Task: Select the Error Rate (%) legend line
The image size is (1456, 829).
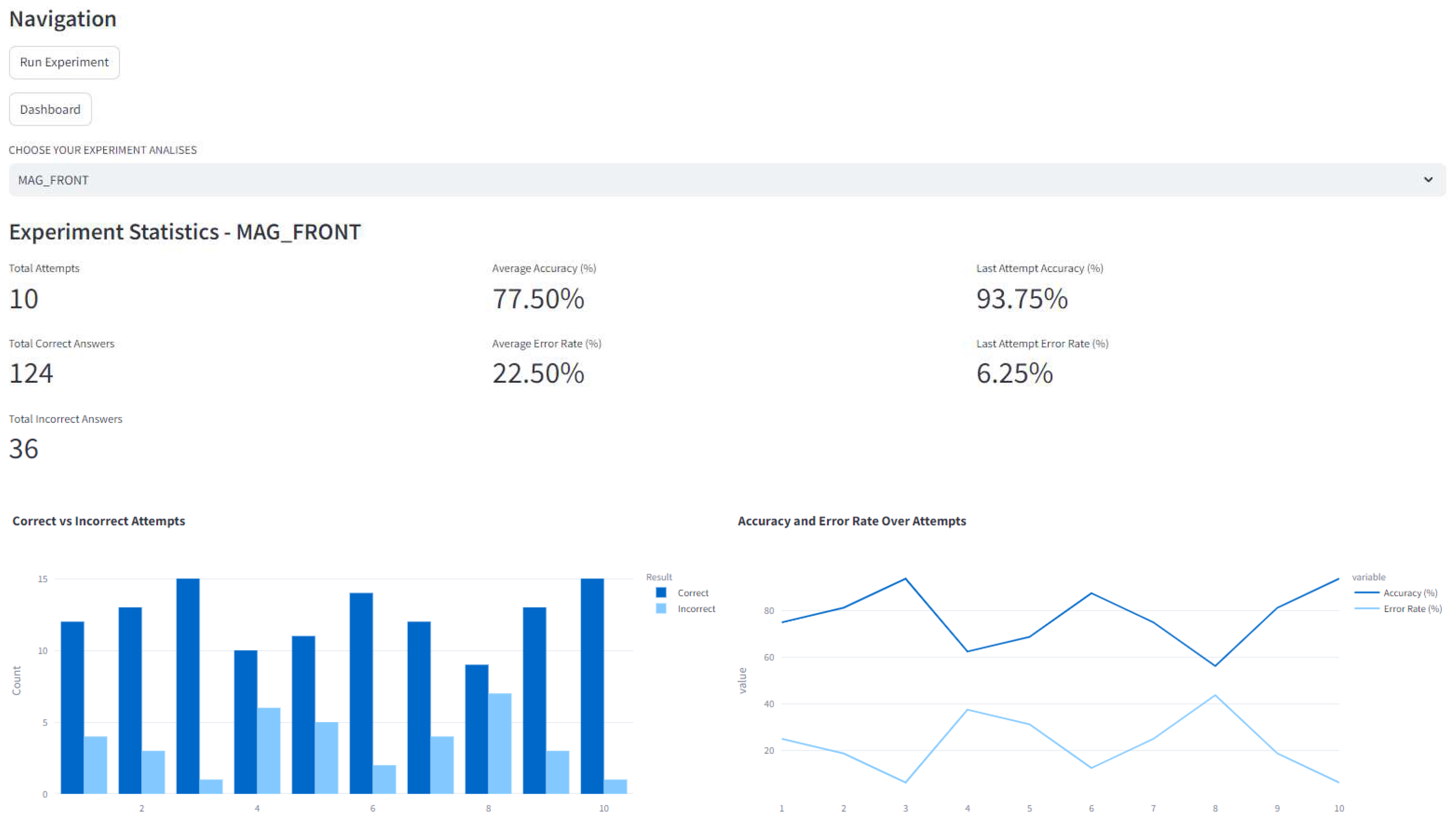Action: (x=1366, y=609)
